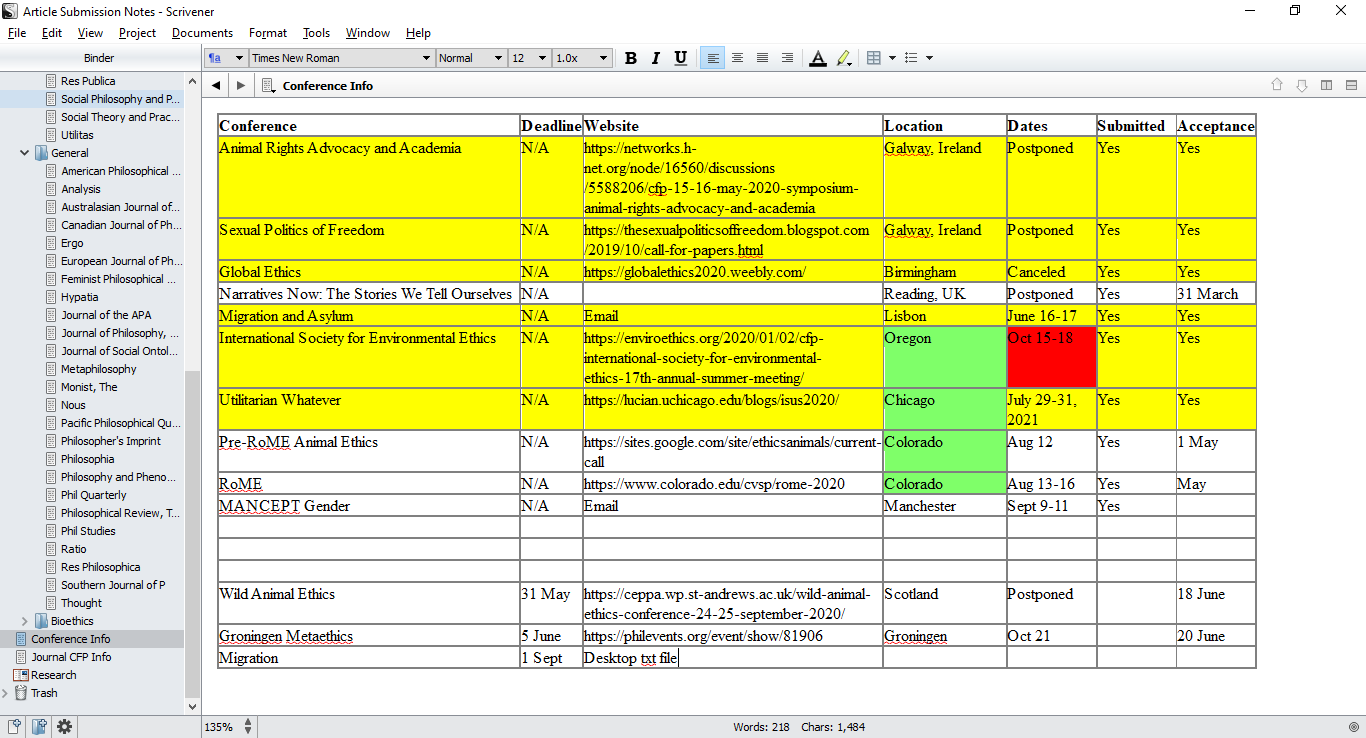Click the zoom 135% stepper
1366x738 pixels.
249,727
